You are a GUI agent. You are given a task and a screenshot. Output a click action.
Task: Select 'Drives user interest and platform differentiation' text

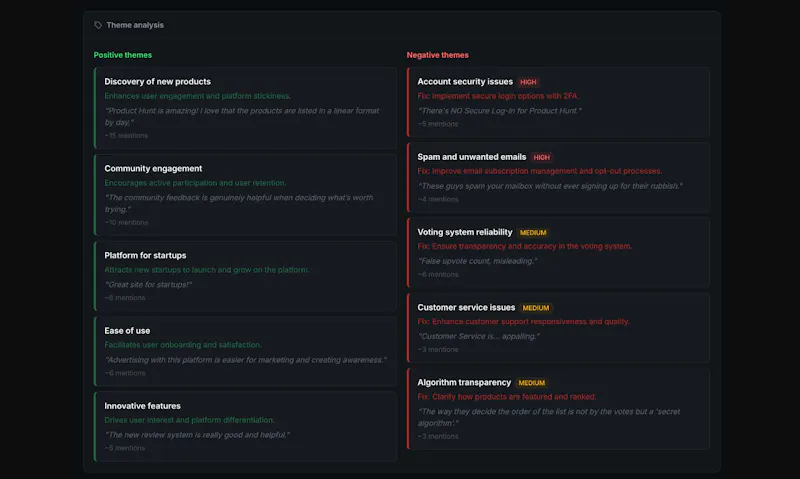point(189,420)
